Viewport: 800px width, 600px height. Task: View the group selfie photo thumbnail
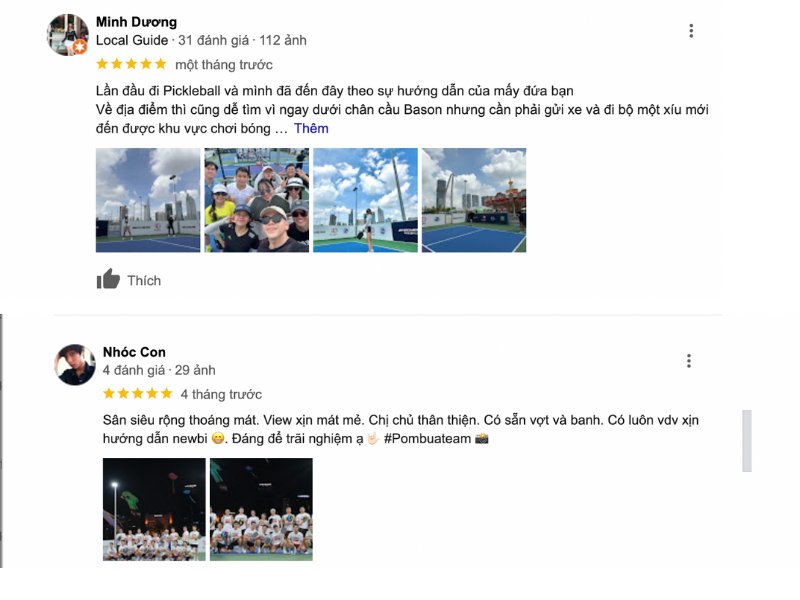click(x=257, y=200)
